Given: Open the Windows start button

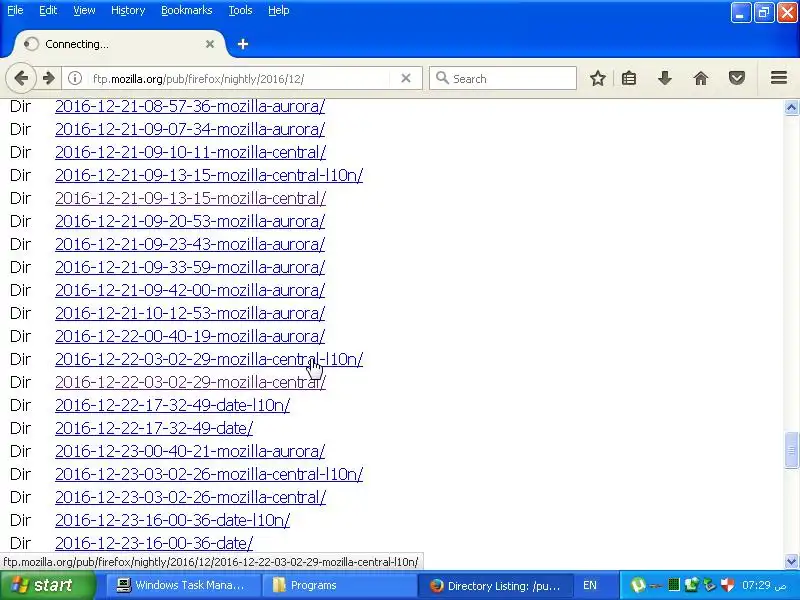Looking at the screenshot, I should [47, 585].
